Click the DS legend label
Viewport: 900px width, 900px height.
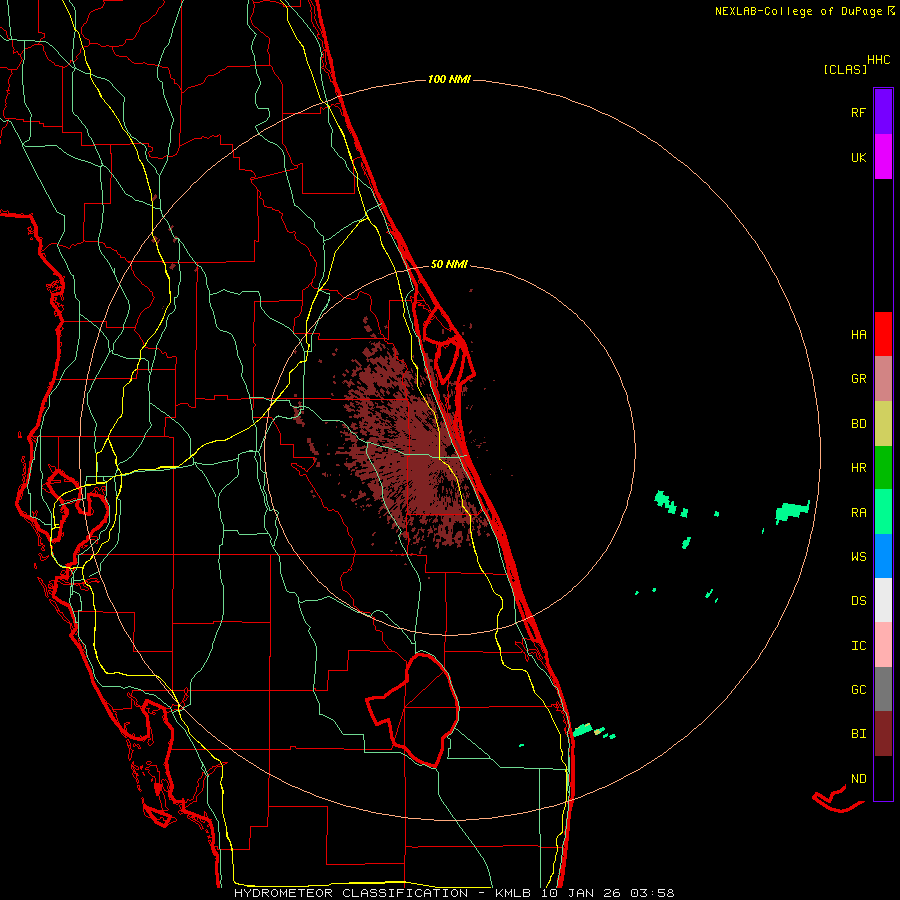pyautogui.click(x=858, y=601)
